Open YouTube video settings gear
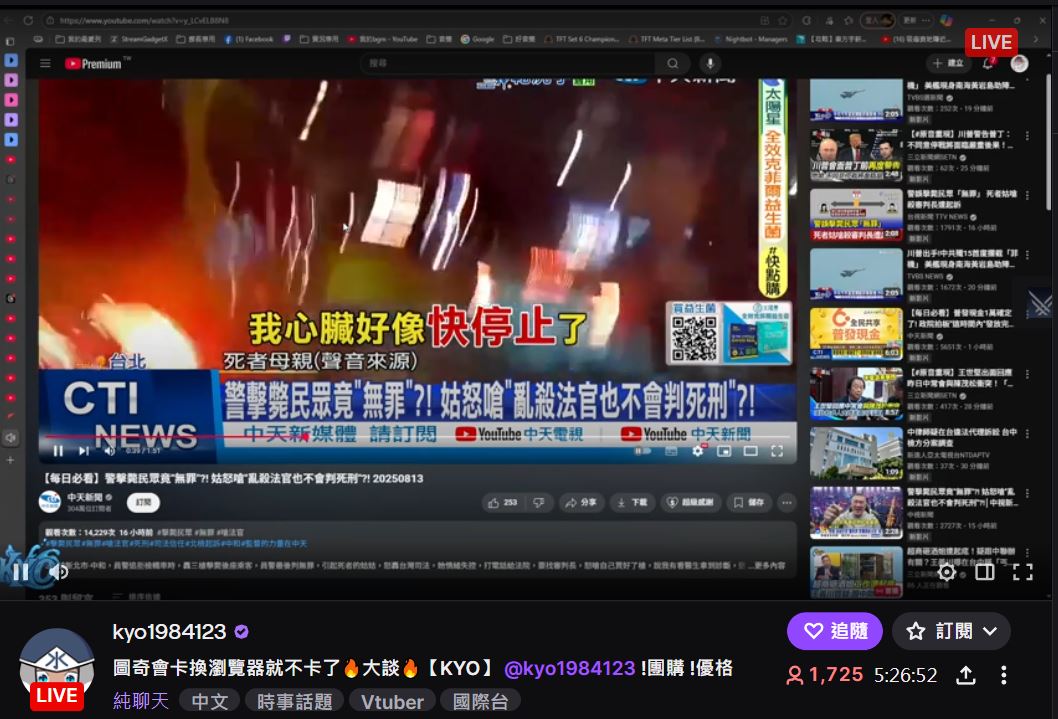The height and width of the screenshot is (719, 1058). tap(698, 451)
